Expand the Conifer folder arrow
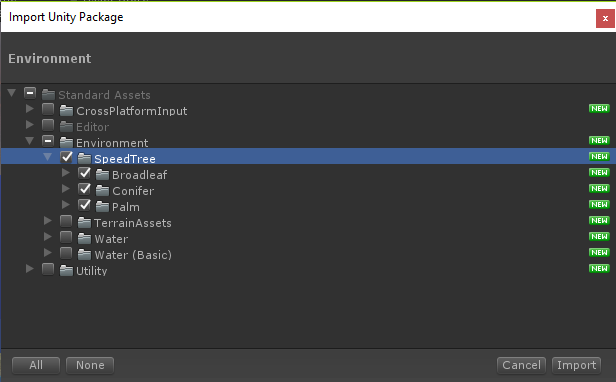This screenshot has height=382, width=616. pyautogui.click(x=66, y=189)
